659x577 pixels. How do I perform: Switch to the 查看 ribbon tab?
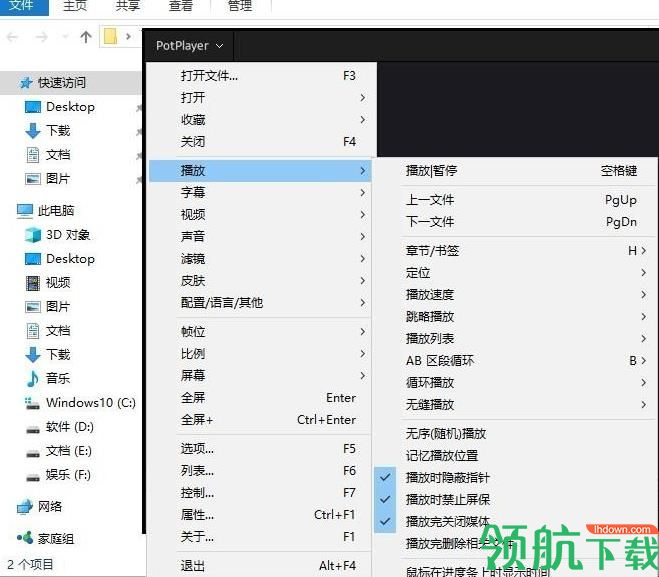(181, 6)
